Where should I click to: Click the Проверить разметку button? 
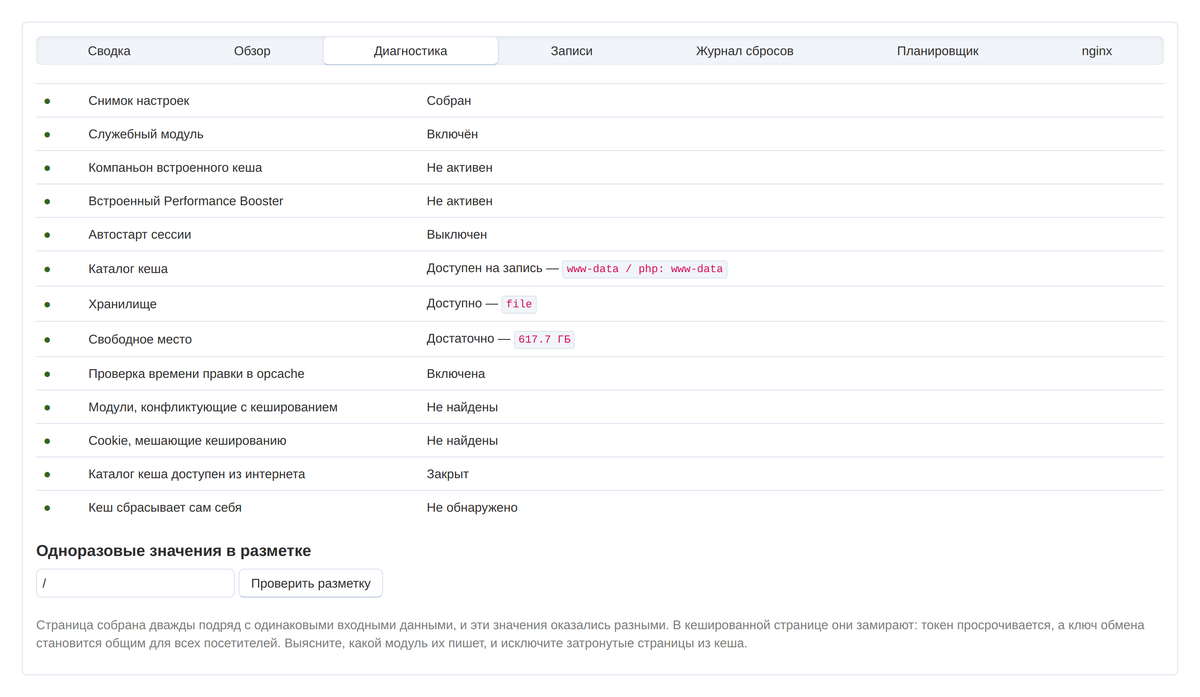click(311, 583)
